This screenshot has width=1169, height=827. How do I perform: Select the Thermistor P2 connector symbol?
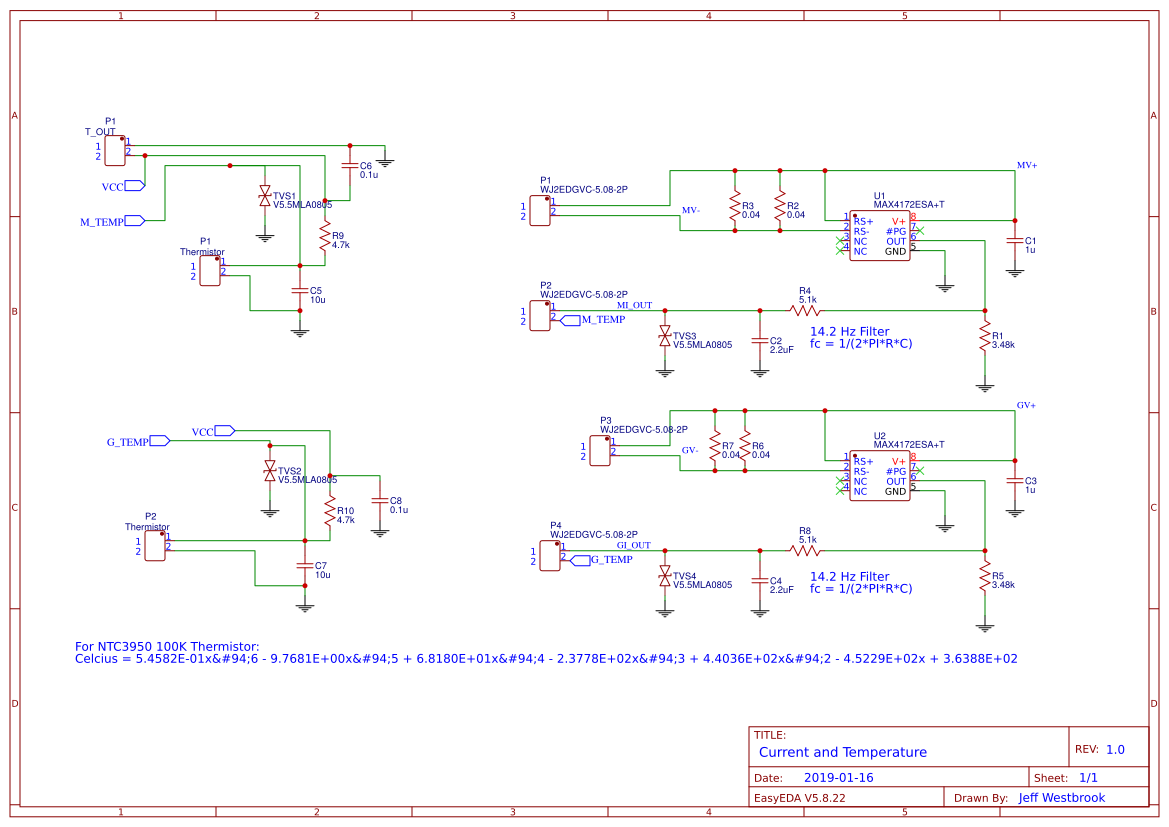pos(153,547)
